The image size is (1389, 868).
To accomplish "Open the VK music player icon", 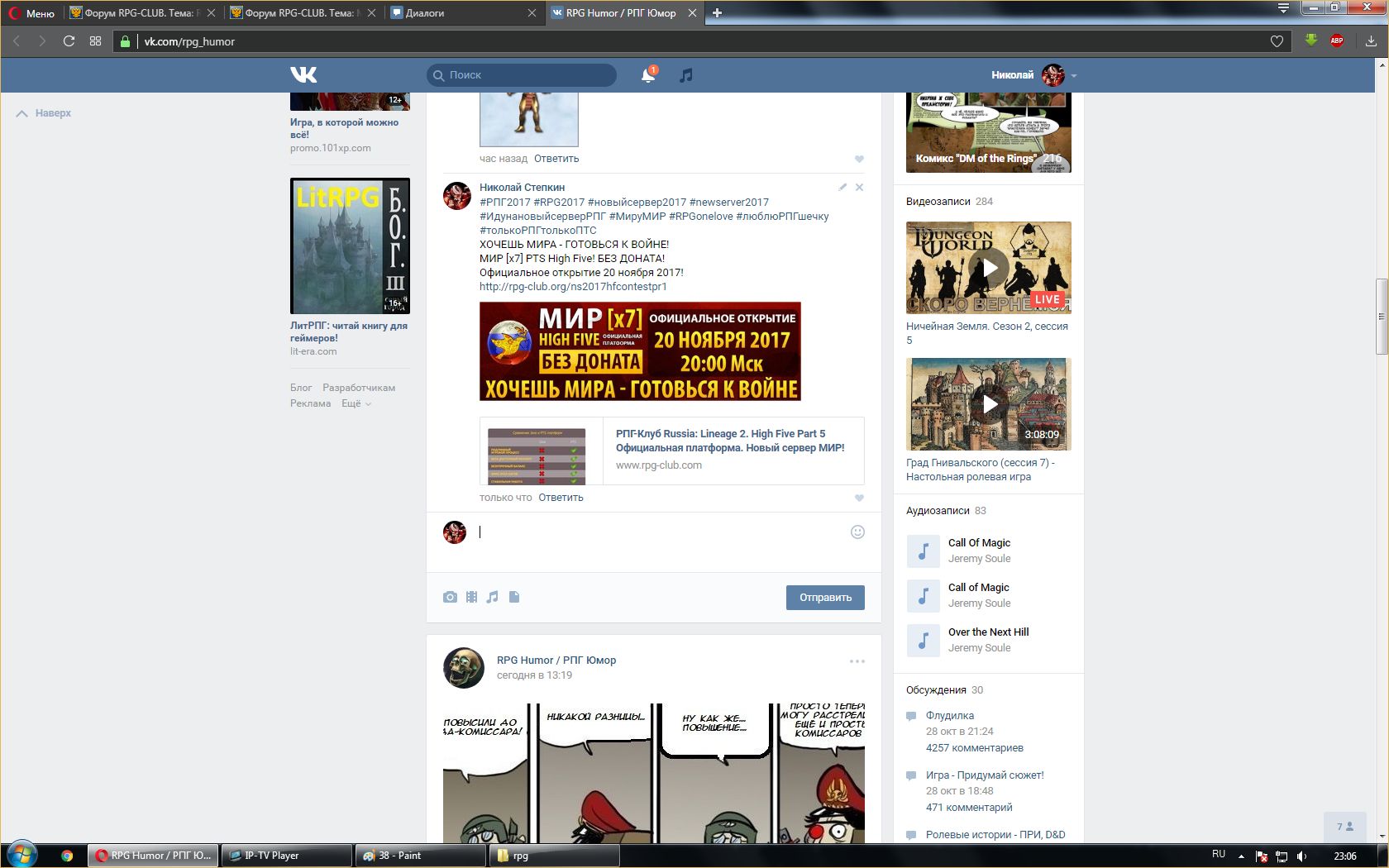I will tap(685, 75).
